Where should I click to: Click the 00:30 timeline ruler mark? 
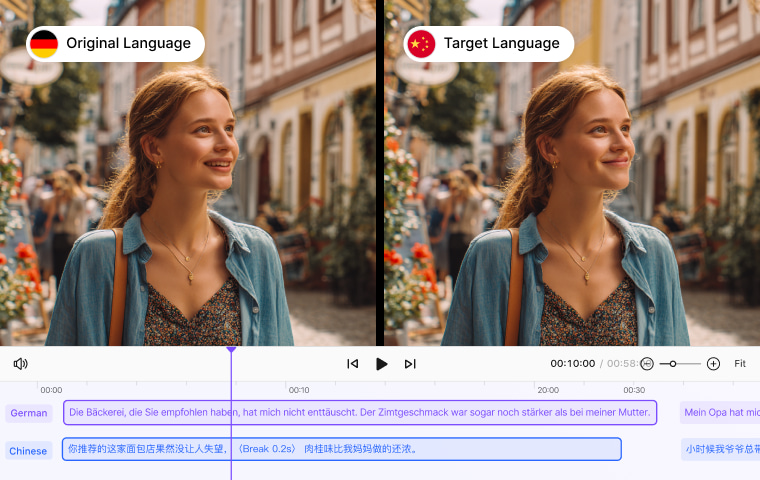634,390
